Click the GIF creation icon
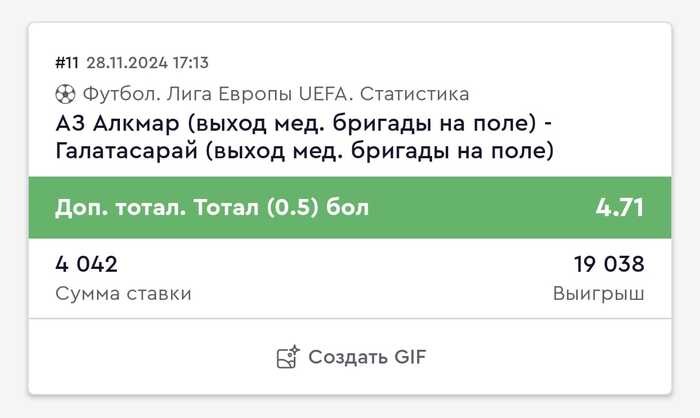 (x=288, y=357)
